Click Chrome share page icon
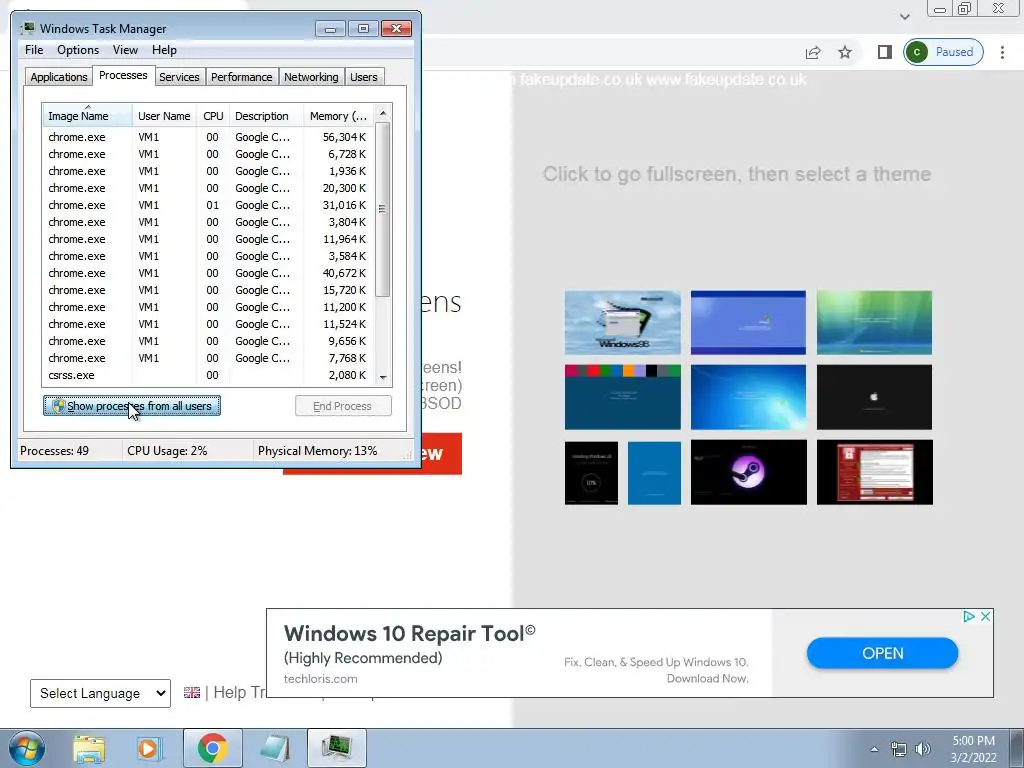Image resolution: width=1024 pixels, height=768 pixels. coord(813,52)
